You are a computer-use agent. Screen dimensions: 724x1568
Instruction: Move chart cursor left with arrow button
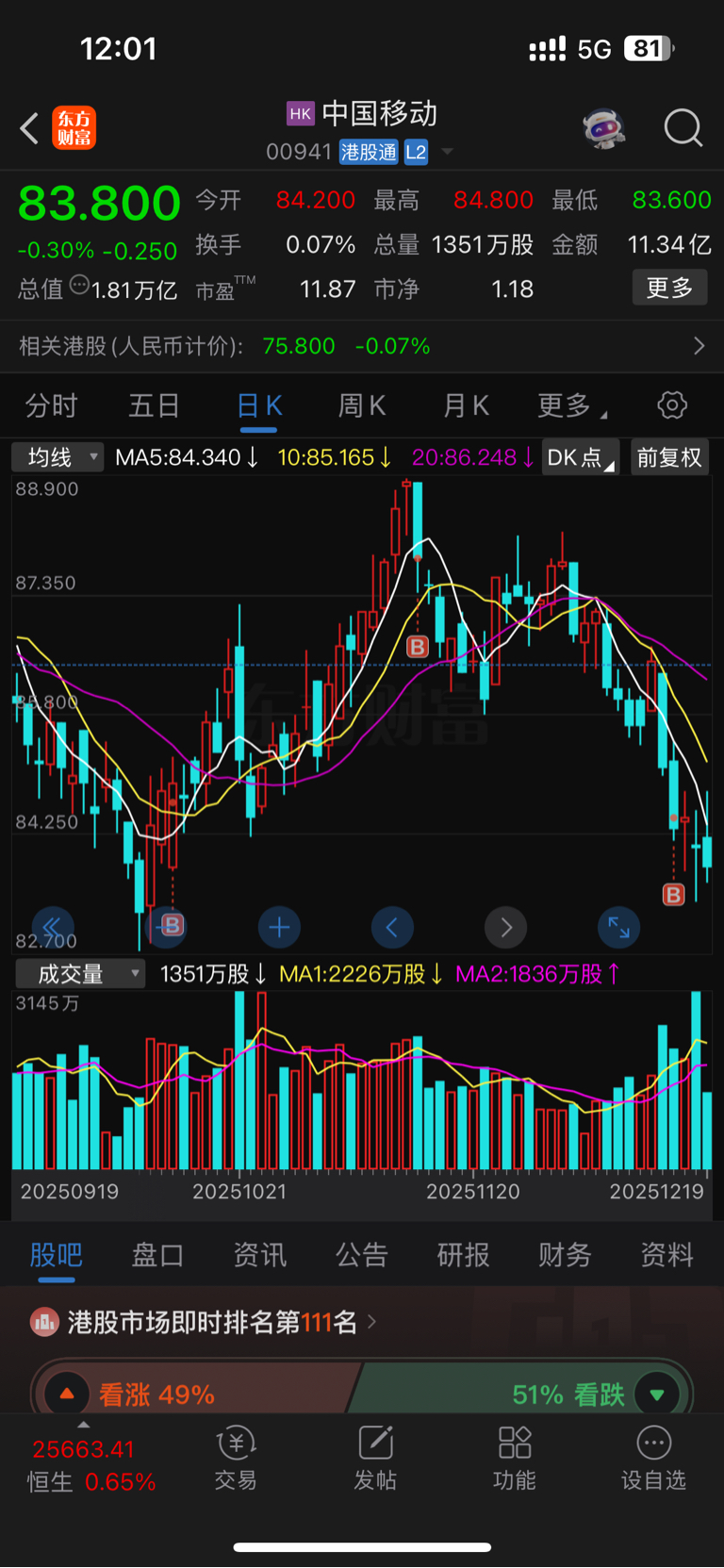(392, 928)
